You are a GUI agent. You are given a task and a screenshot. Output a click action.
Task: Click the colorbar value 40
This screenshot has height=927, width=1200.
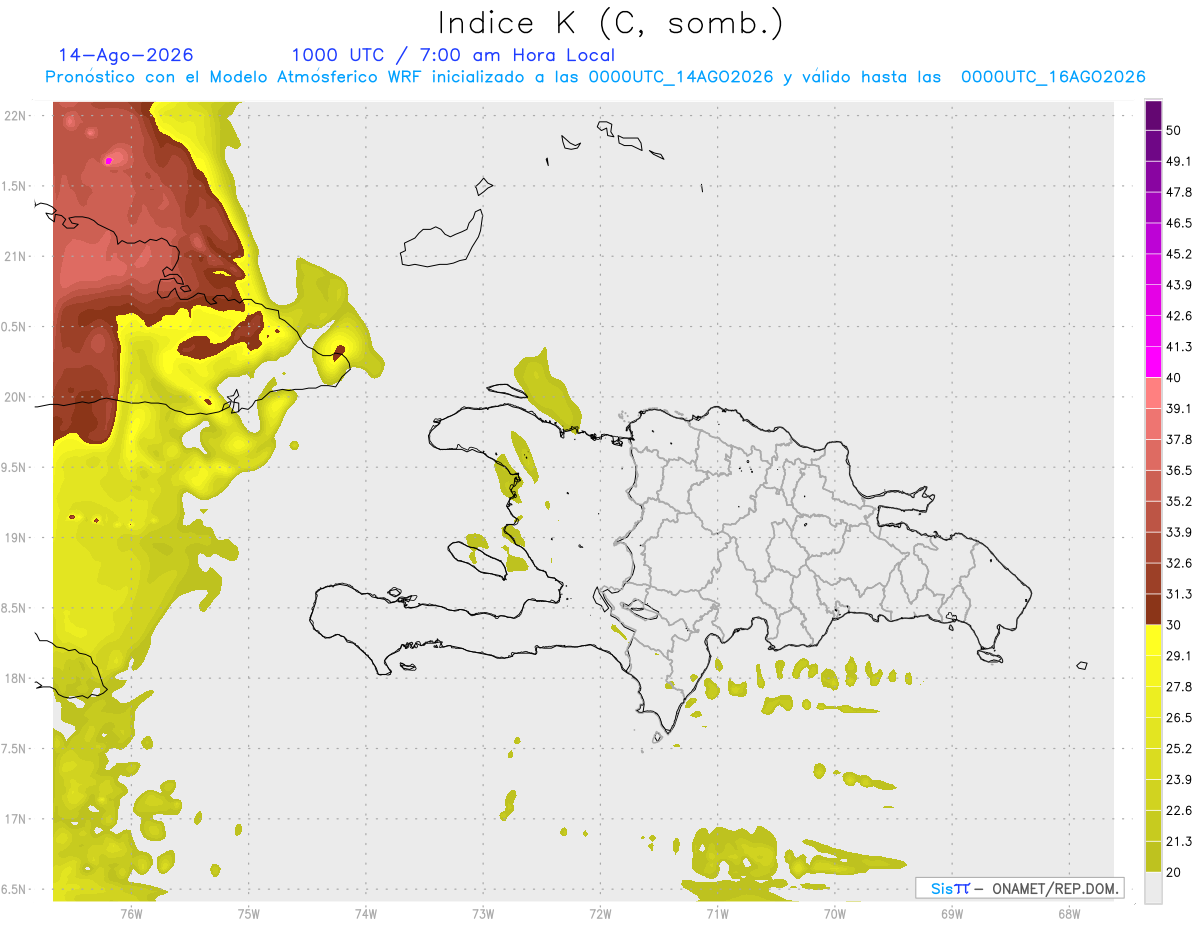pyautogui.click(x=1174, y=378)
